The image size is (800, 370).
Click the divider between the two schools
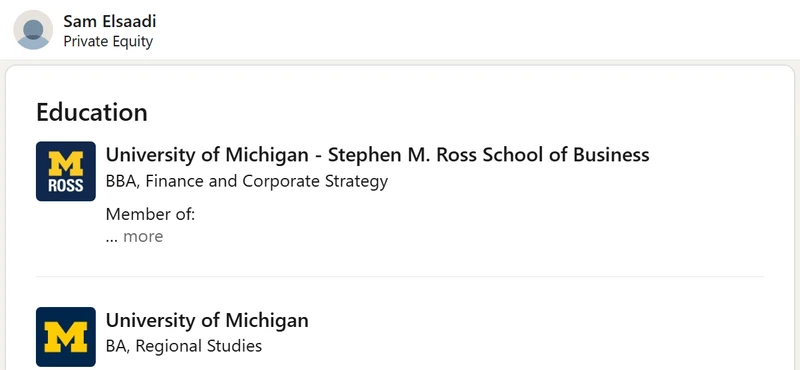tap(400, 277)
